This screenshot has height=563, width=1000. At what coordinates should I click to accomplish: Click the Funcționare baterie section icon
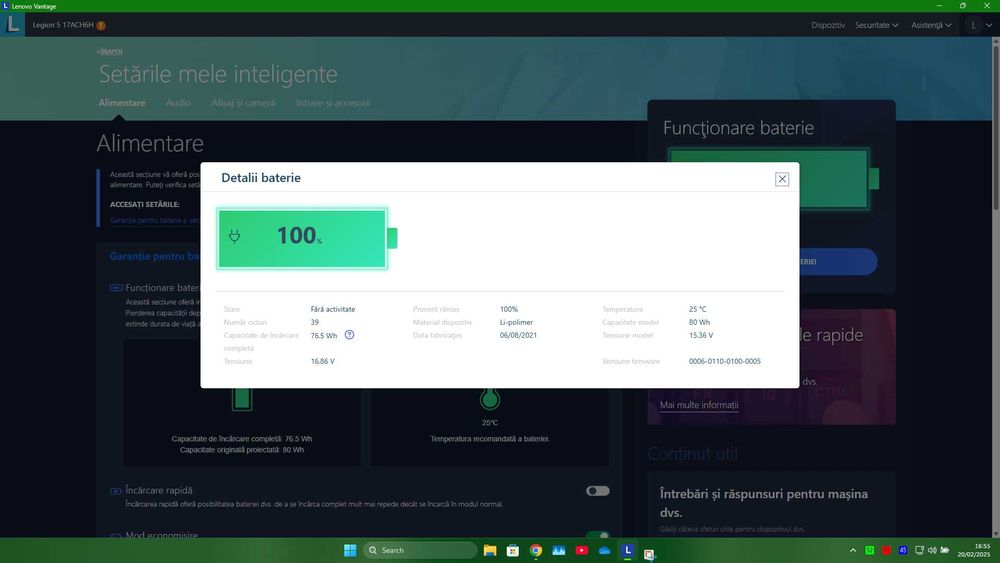[x=116, y=288]
